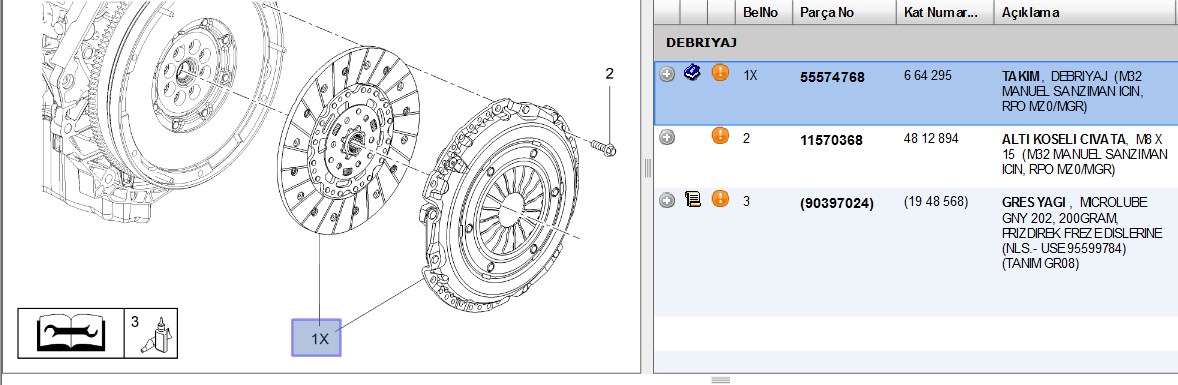
Task: Select the 1X callout box in the diagram
Action: 316,338
